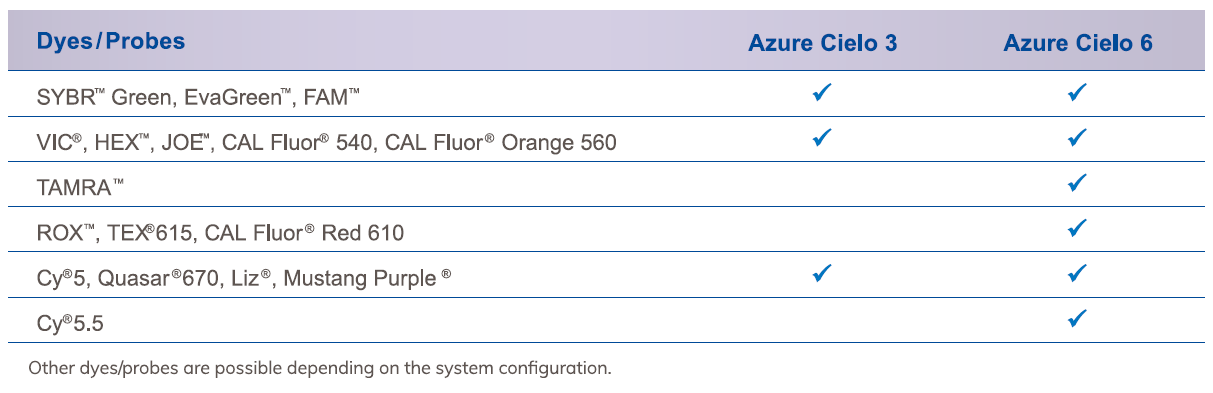Viewport: 1213px width, 393px height.
Task: Click the SYBR Green checkmark under Azure Cielo 6
Action: (x=1077, y=93)
